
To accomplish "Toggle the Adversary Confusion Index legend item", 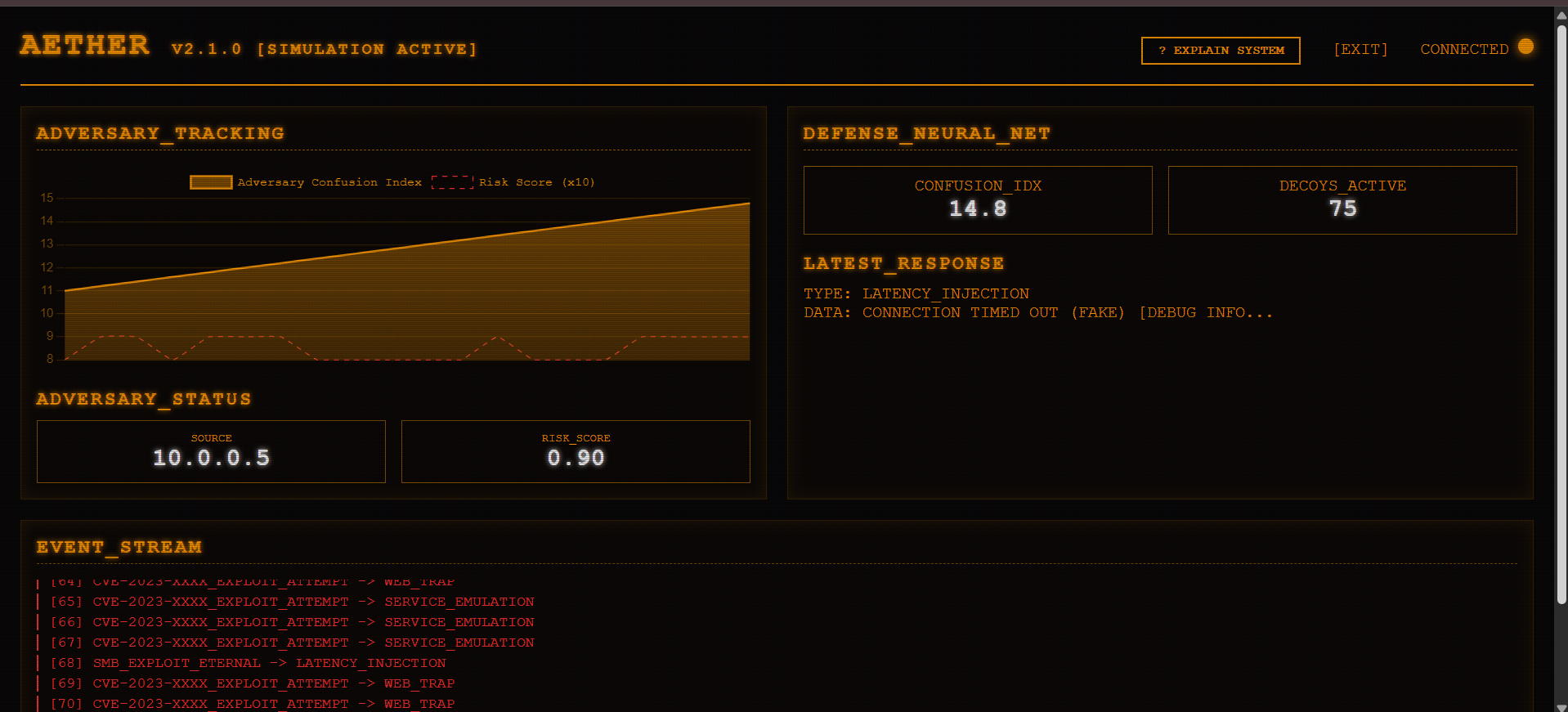I will coord(306,182).
